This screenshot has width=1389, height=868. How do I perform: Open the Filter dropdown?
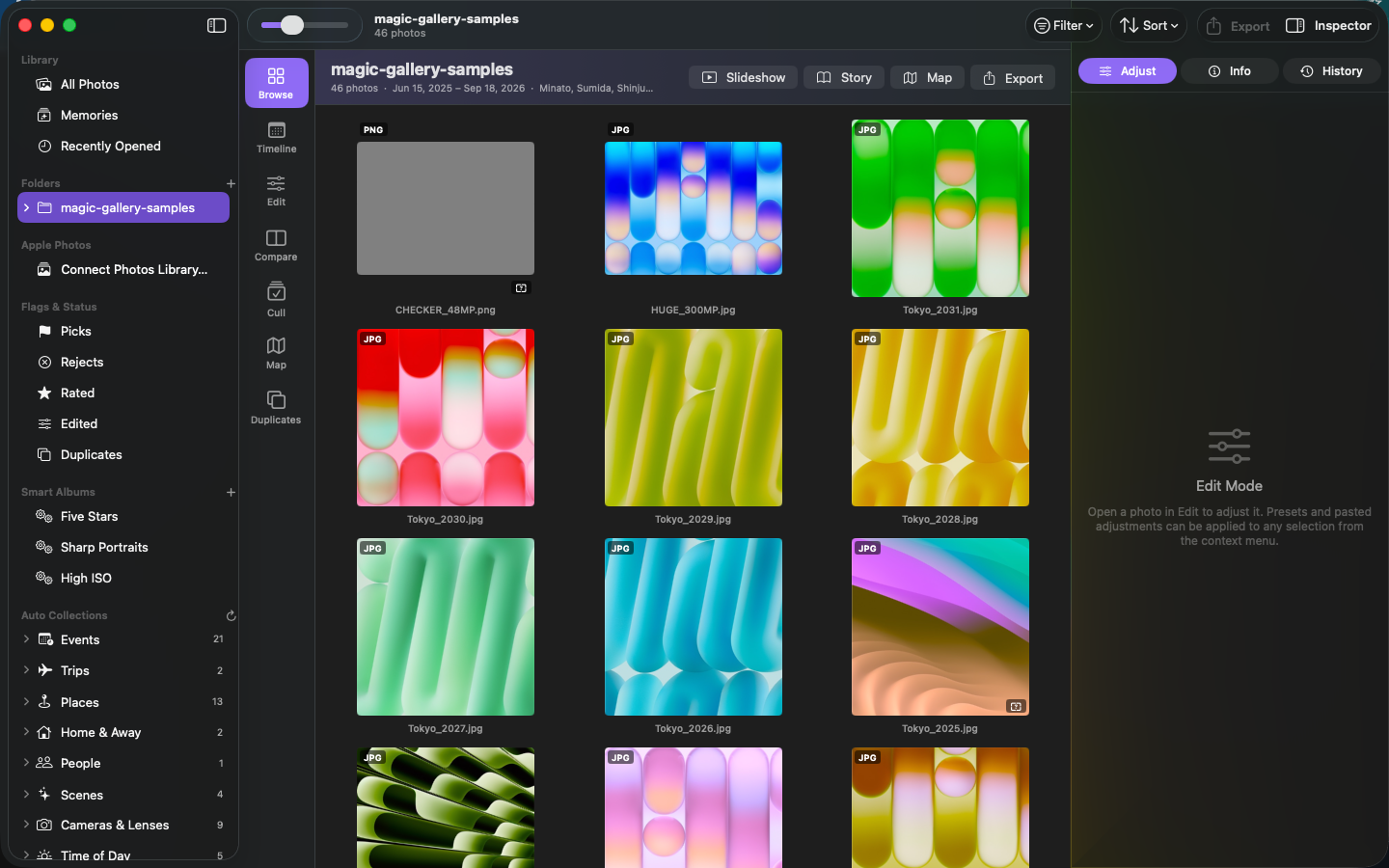coord(1064,26)
